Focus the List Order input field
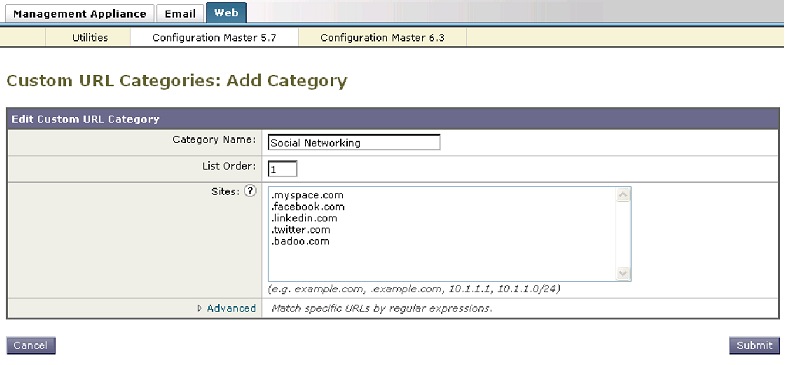790x365 pixels. coord(282,169)
